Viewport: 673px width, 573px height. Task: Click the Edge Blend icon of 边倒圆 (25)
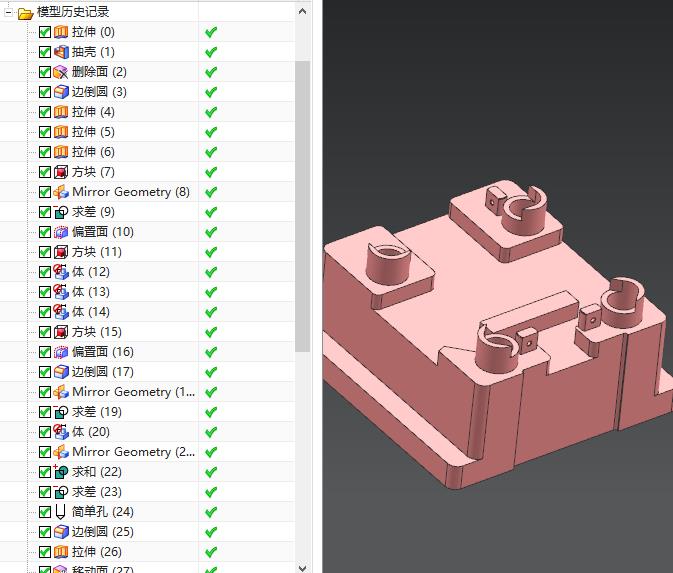61,532
